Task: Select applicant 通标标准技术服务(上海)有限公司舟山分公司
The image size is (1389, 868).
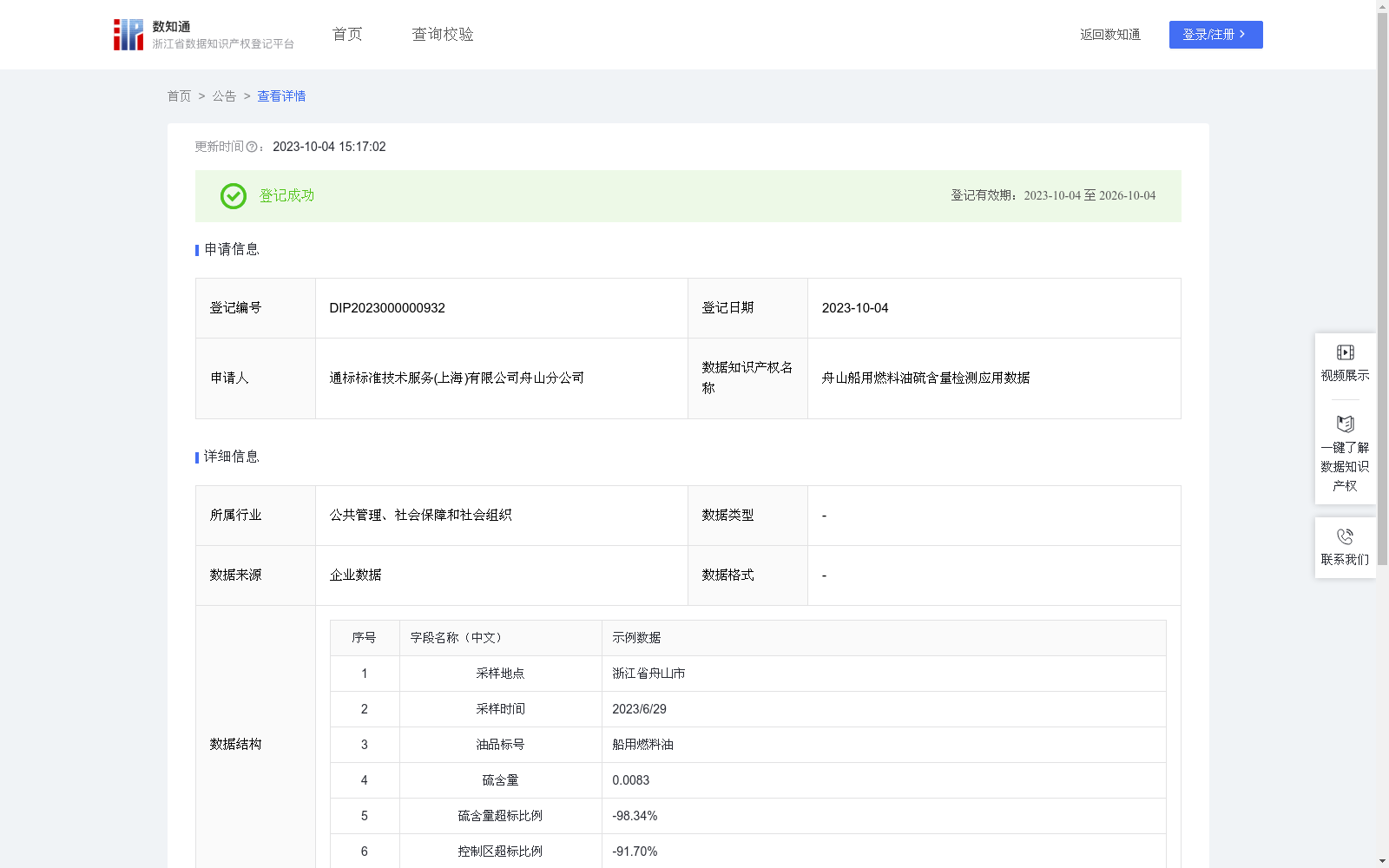Action: tap(457, 378)
